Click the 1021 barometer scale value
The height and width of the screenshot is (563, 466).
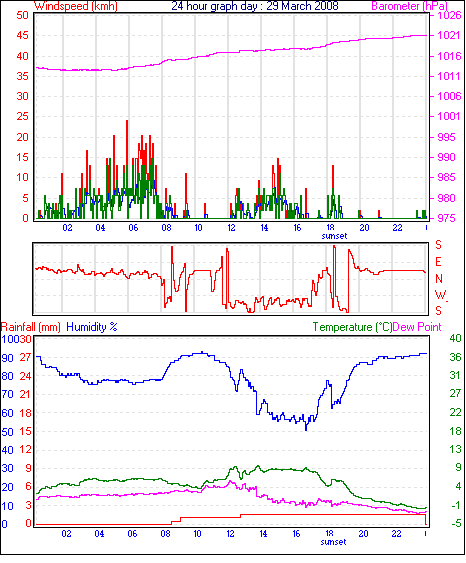point(448,35)
